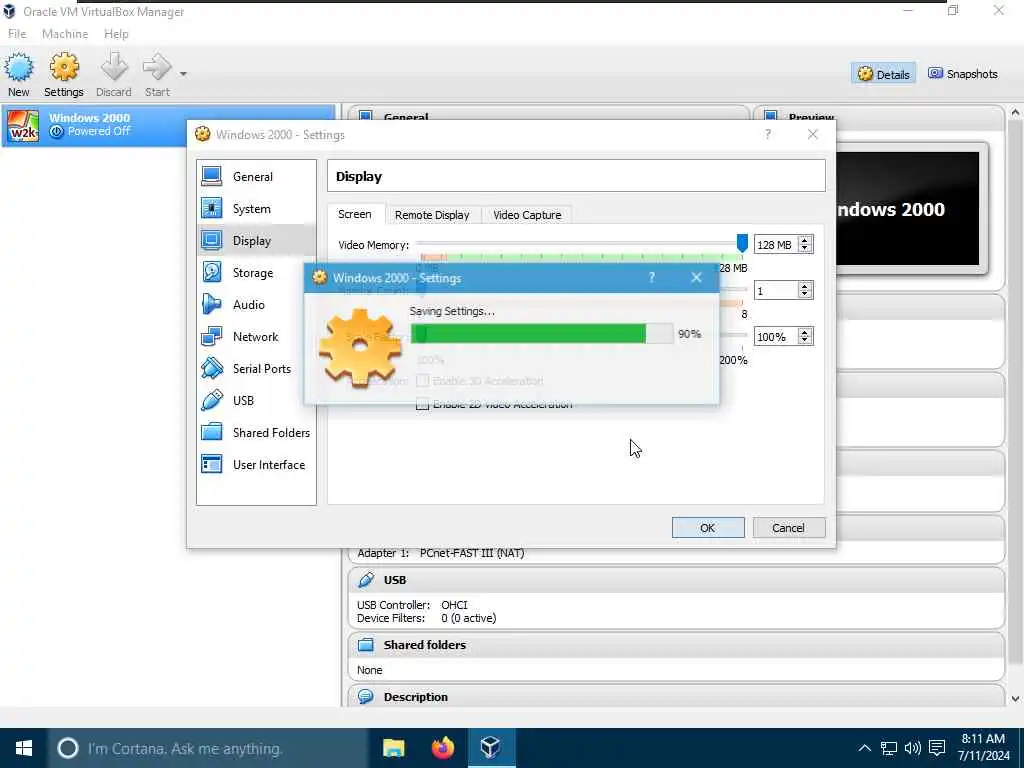Click help question mark in Display settings

pos(767,134)
